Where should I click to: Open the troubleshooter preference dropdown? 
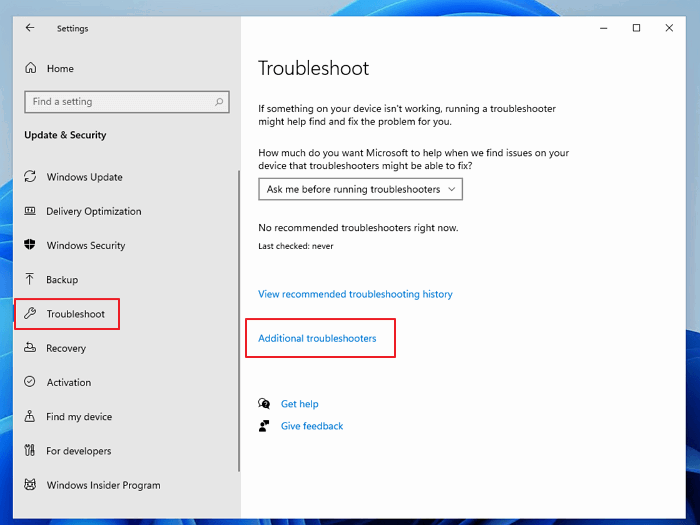[x=360, y=189]
